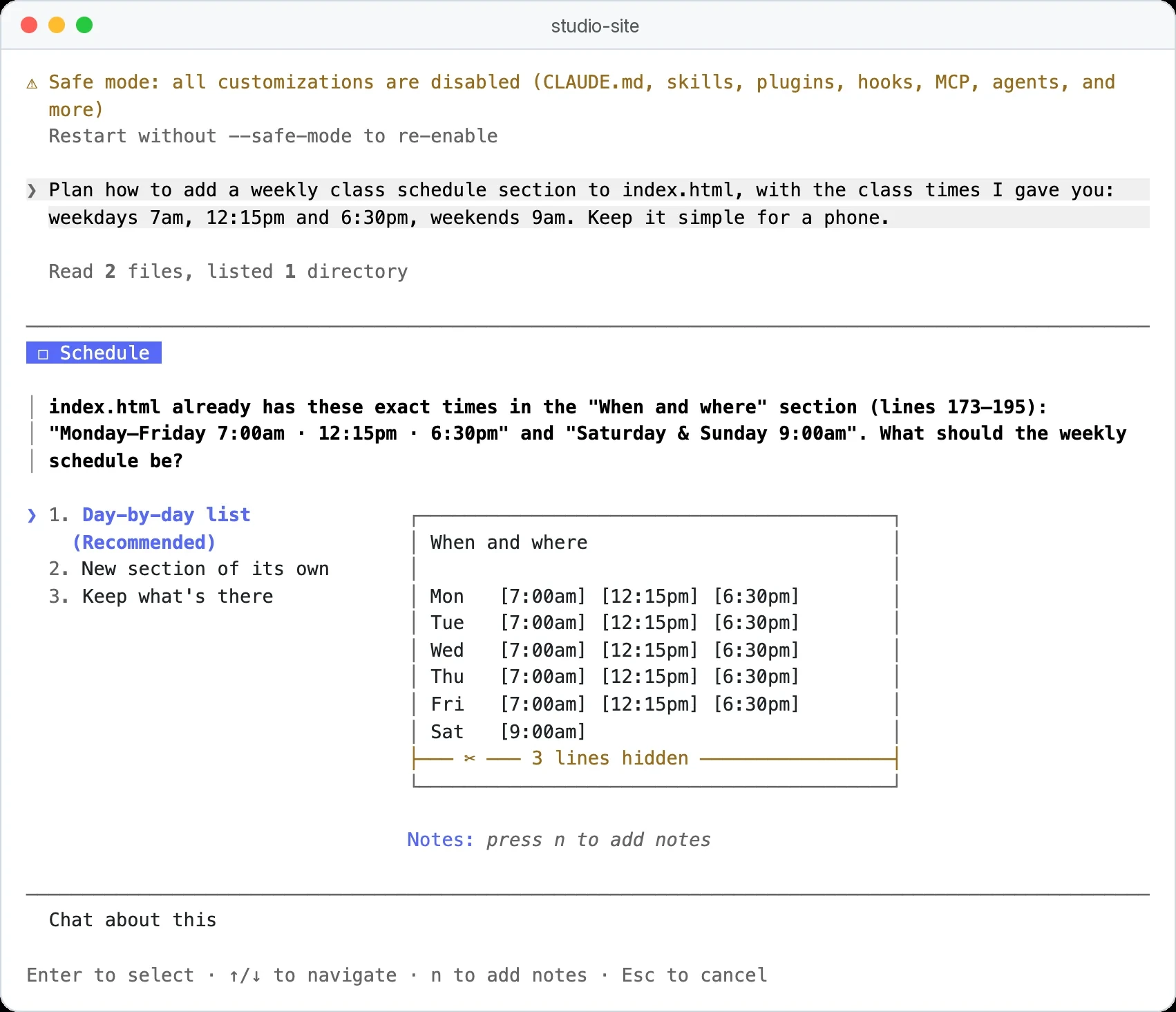Select option 1 Day-by-day list
Viewport: 1176px width, 1012px height.
(x=149, y=528)
